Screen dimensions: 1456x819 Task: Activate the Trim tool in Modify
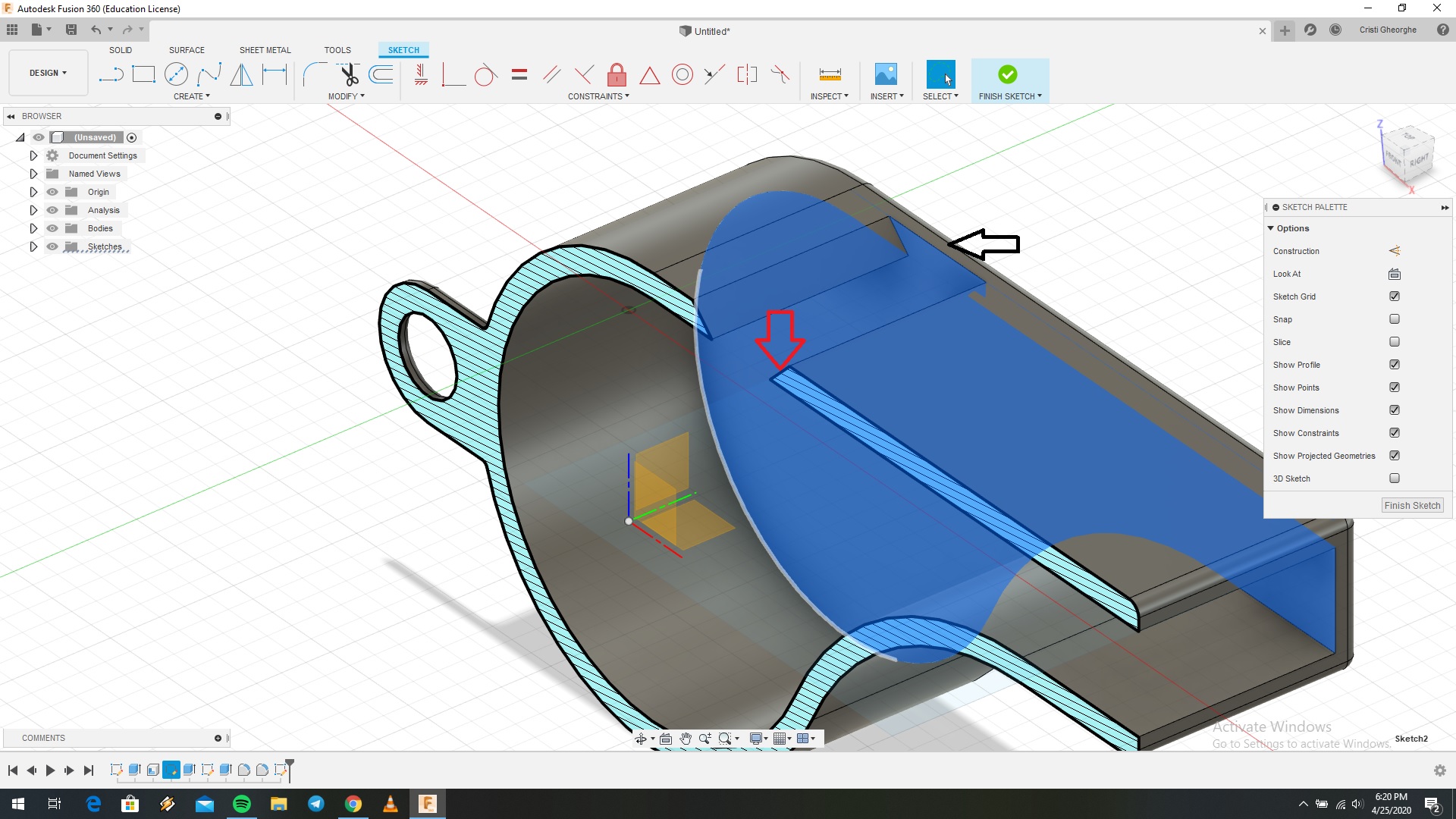pos(349,74)
